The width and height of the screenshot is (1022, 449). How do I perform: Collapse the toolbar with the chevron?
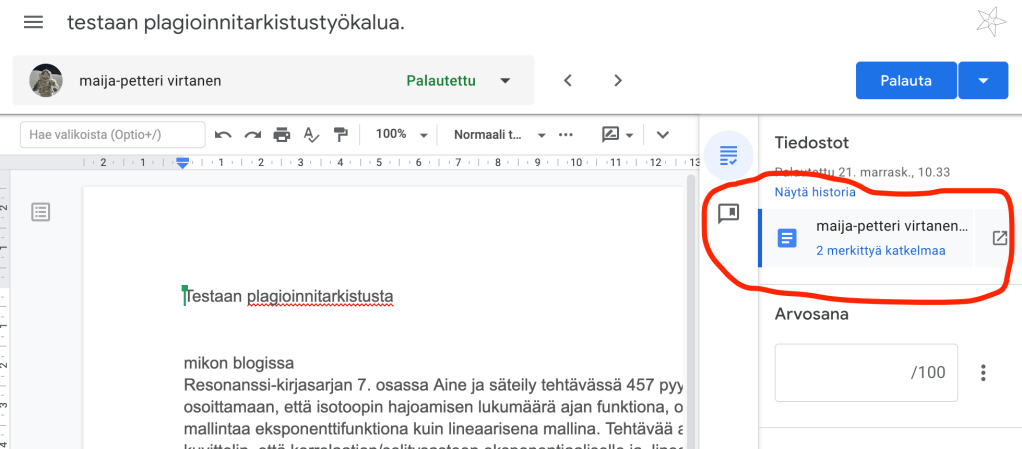click(661, 134)
